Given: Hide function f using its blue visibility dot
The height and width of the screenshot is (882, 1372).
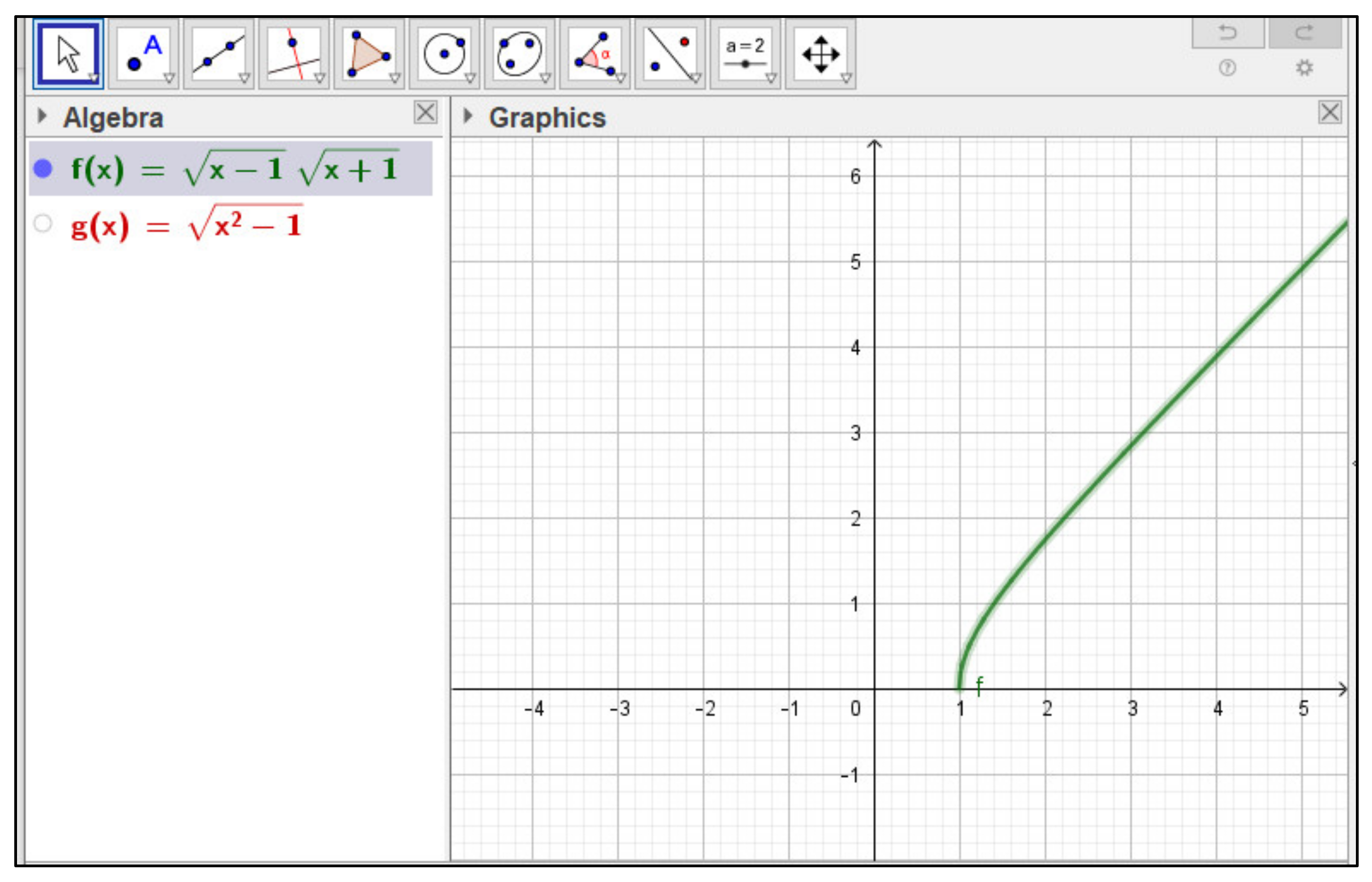Looking at the screenshot, I should tap(43, 169).
